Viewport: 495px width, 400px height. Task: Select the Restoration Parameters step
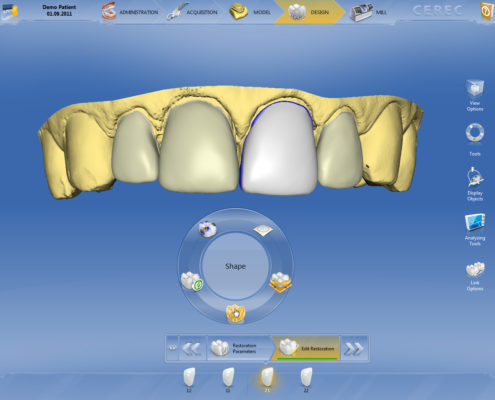[x=239, y=348]
